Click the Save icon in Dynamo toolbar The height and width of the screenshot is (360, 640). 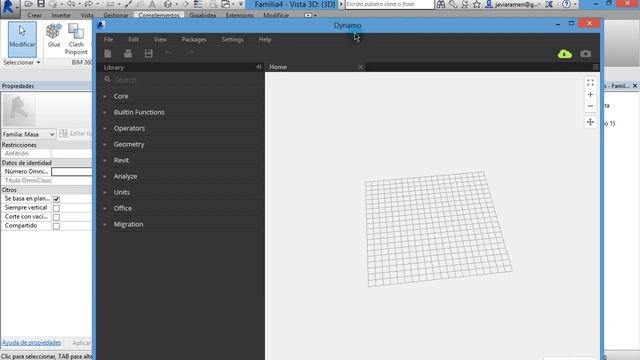pyautogui.click(x=149, y=53)
